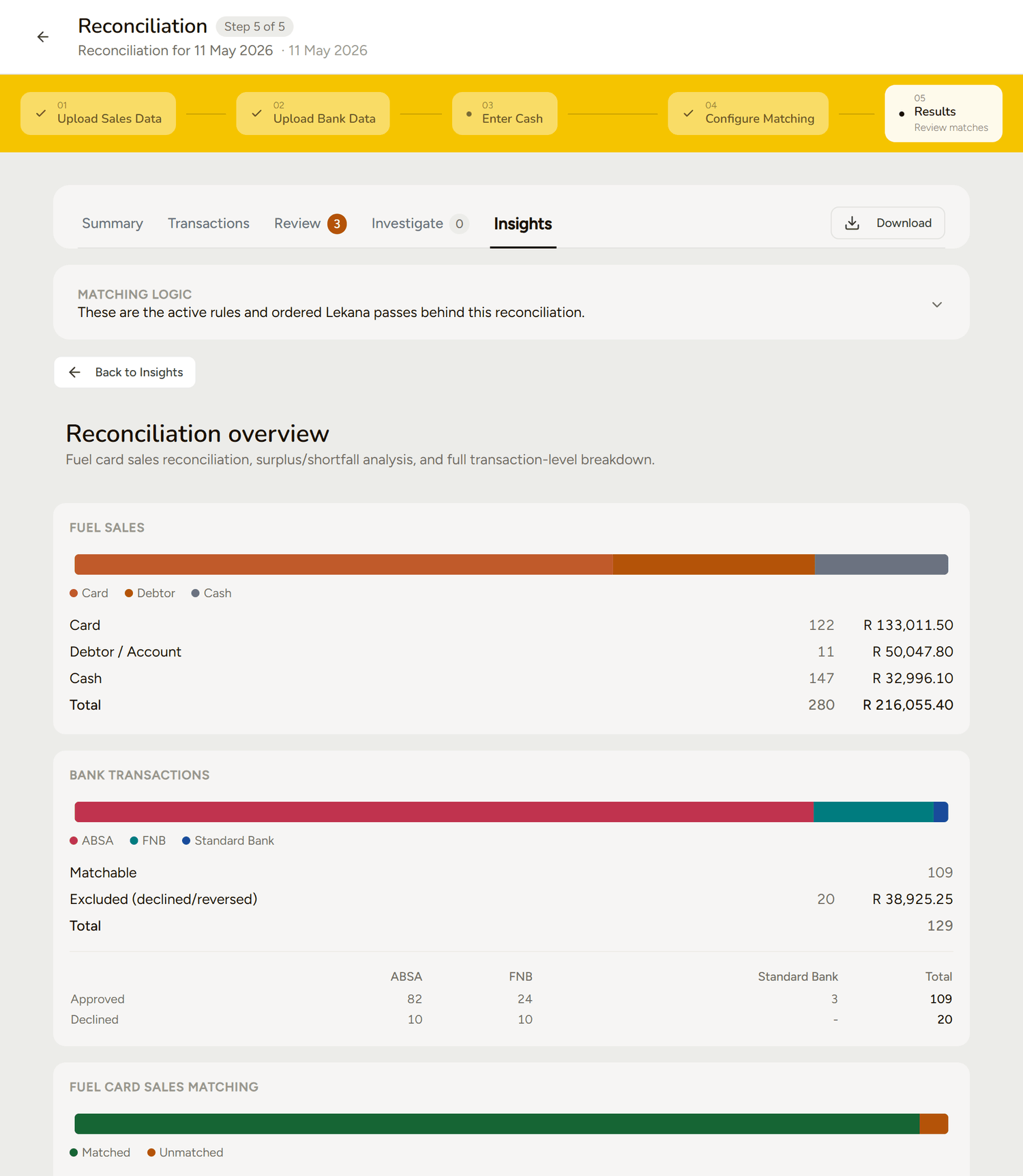Click the Debtor / Account row label
This screenshot has height=1176, width=1023.
(x=125, y=652)
